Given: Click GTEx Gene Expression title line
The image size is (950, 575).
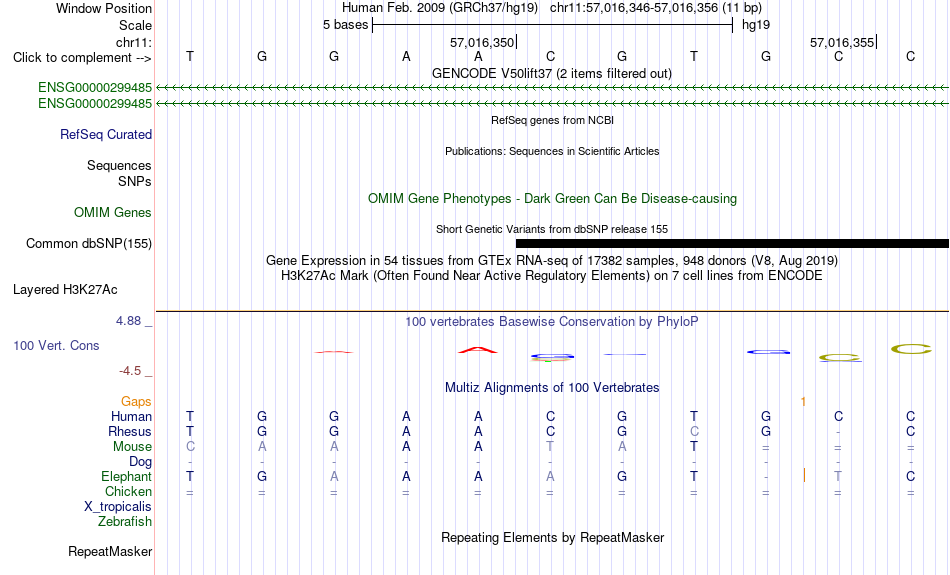Looking at the screenshot, I should click(552, 261).
